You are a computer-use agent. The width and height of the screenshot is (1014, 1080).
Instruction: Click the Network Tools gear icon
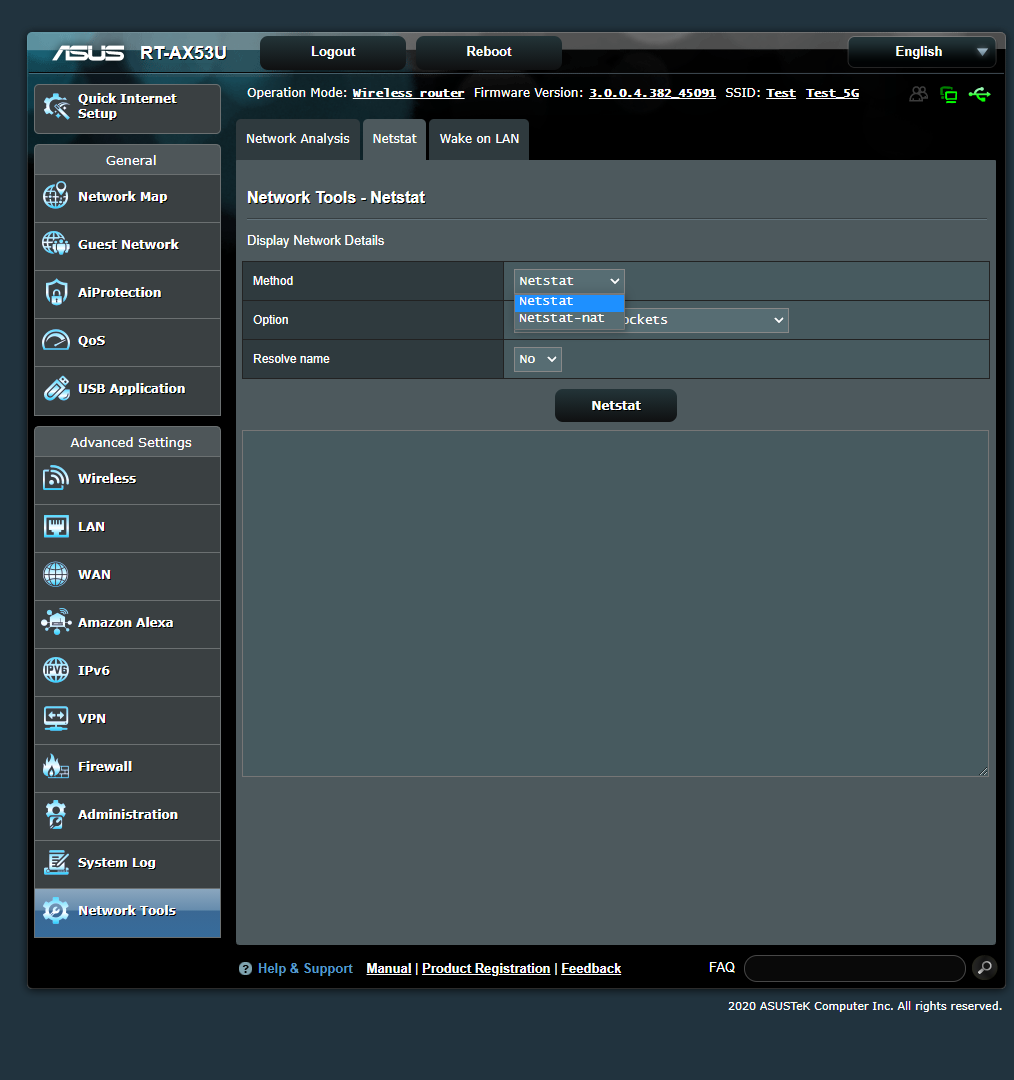click(x=56, y=911)
